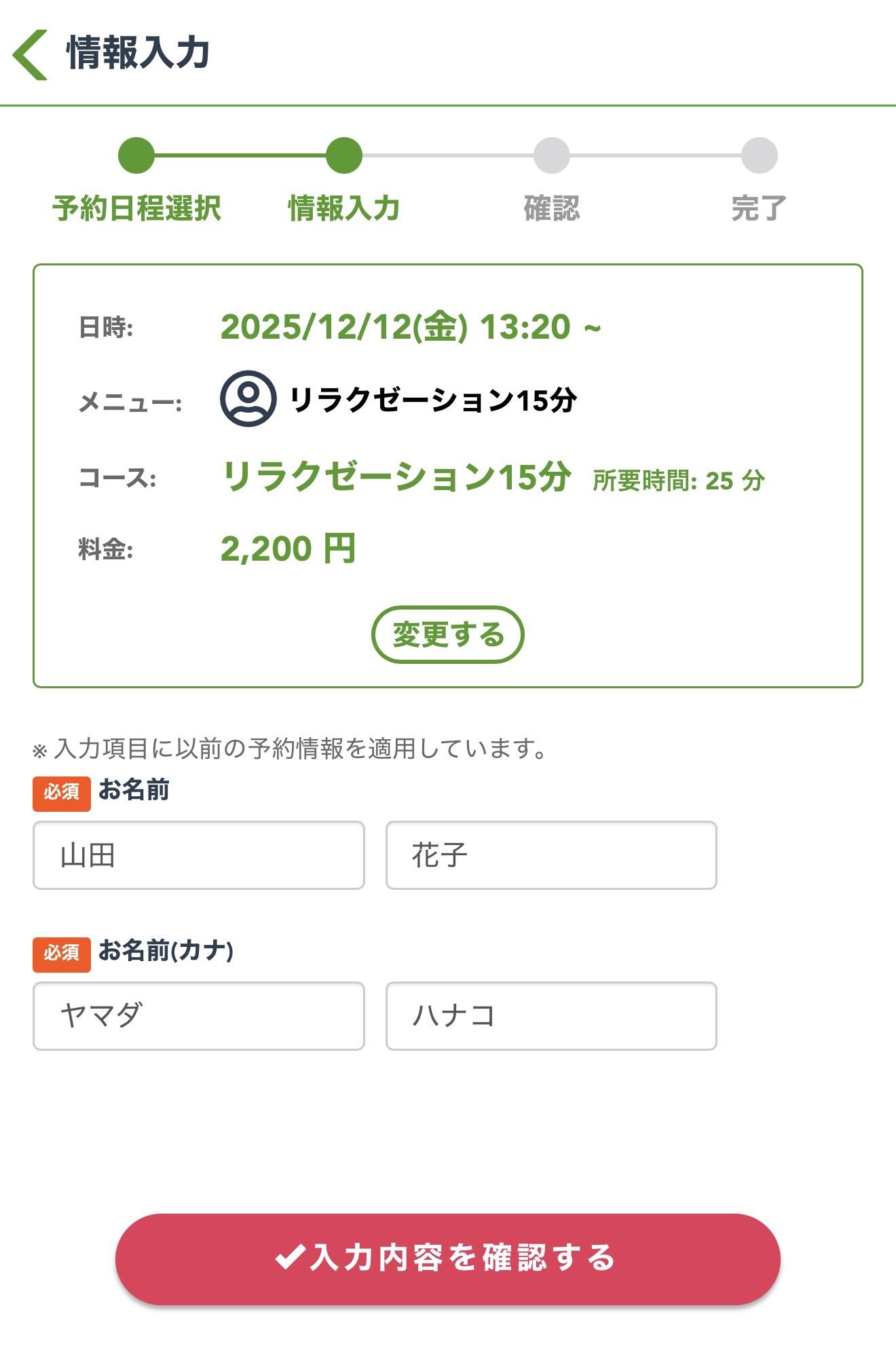The image size is (896, 1346).
Task: Click the 完了 step circle
Action: click(759, 155)
